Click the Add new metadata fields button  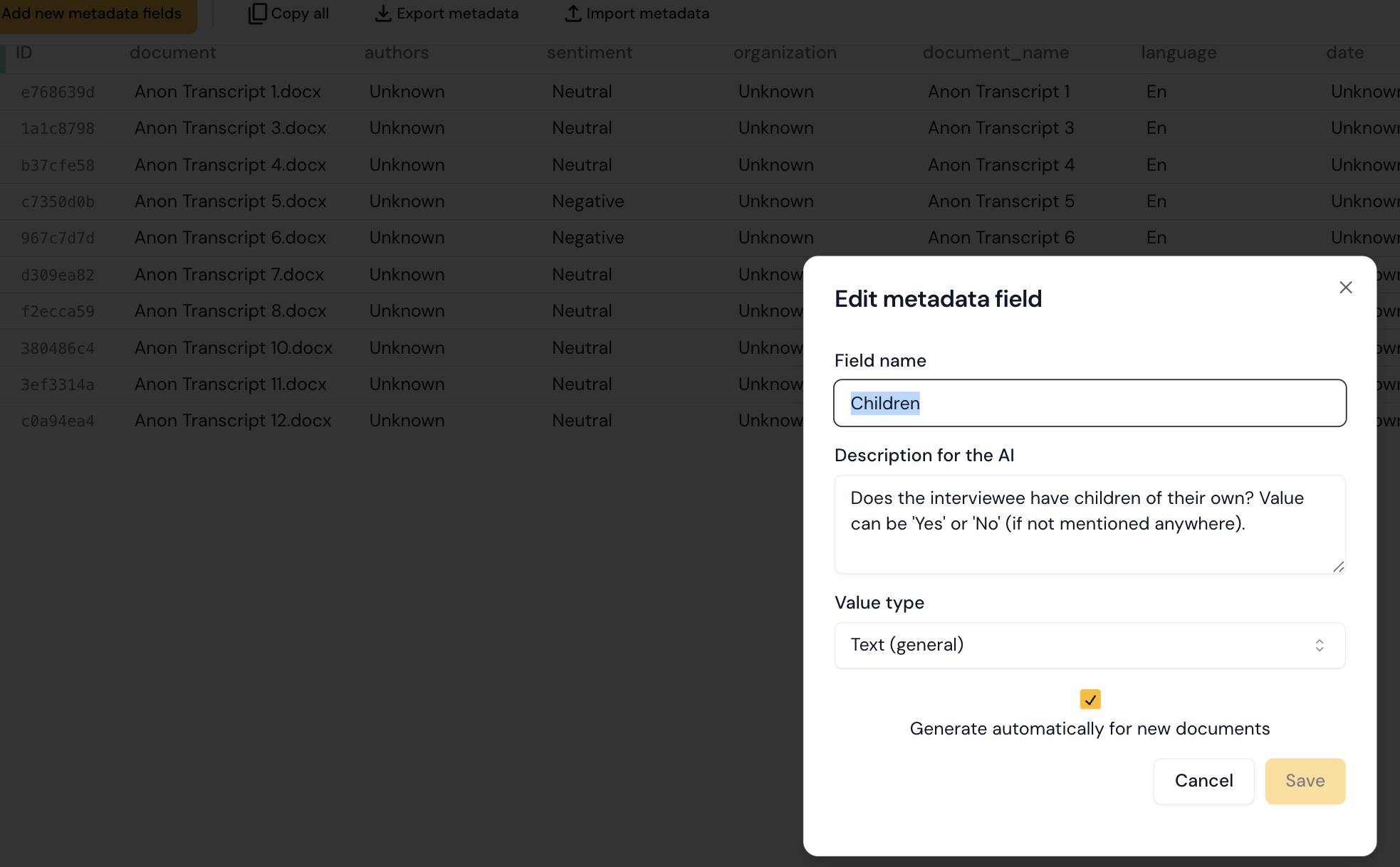pyautogui.click(x=92, y=14)
